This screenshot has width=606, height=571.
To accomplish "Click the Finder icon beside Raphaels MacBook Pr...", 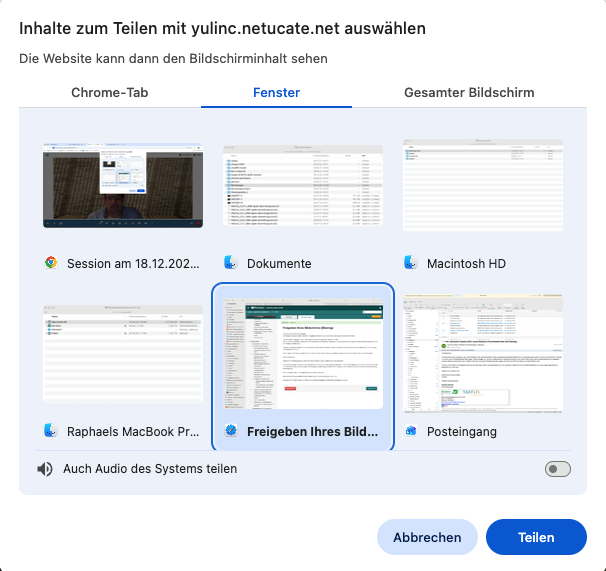I will (x=51, y=431).
